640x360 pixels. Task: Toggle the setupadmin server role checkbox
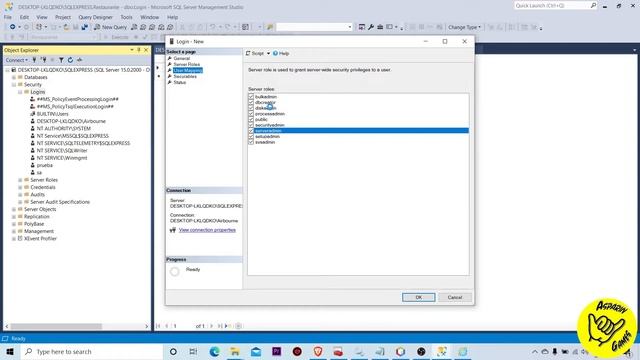click(x=251, y=136)
